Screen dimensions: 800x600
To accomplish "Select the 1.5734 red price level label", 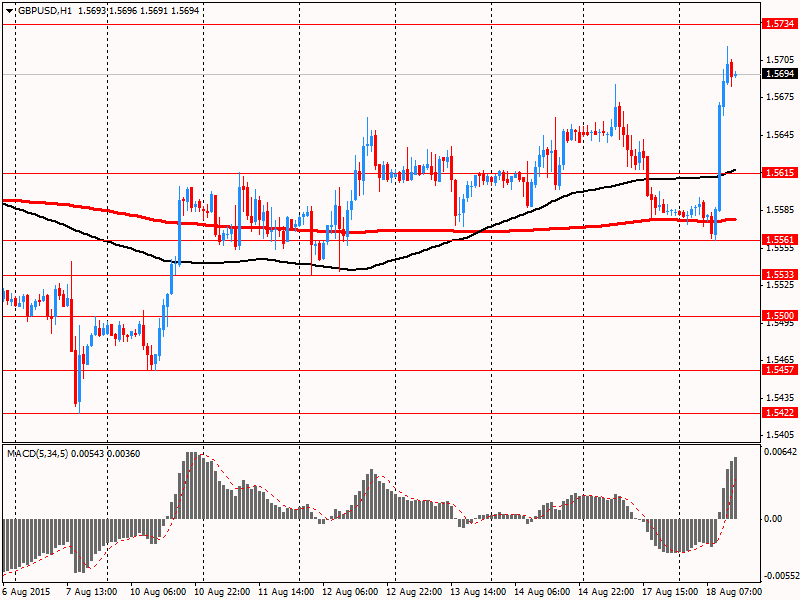I will 778,23.
